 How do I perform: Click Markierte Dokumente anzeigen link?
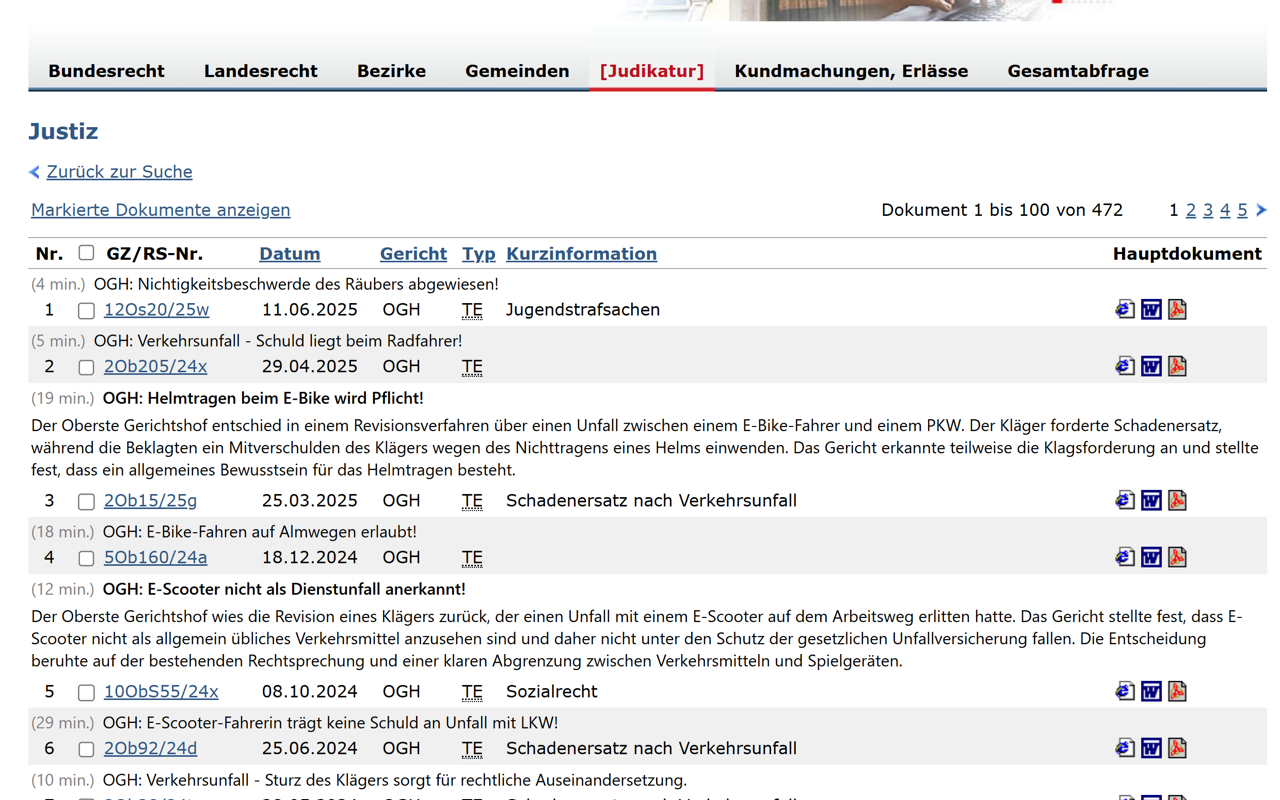pyautogui.click(x=161, y=210)
